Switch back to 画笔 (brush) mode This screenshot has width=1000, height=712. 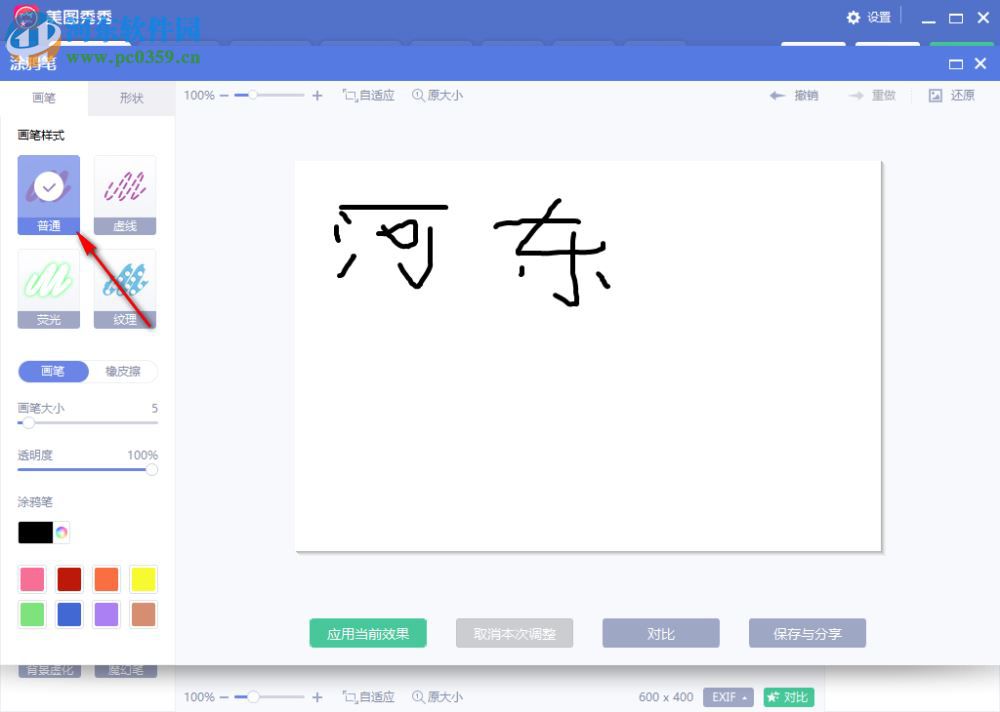[x=52, y=371]
